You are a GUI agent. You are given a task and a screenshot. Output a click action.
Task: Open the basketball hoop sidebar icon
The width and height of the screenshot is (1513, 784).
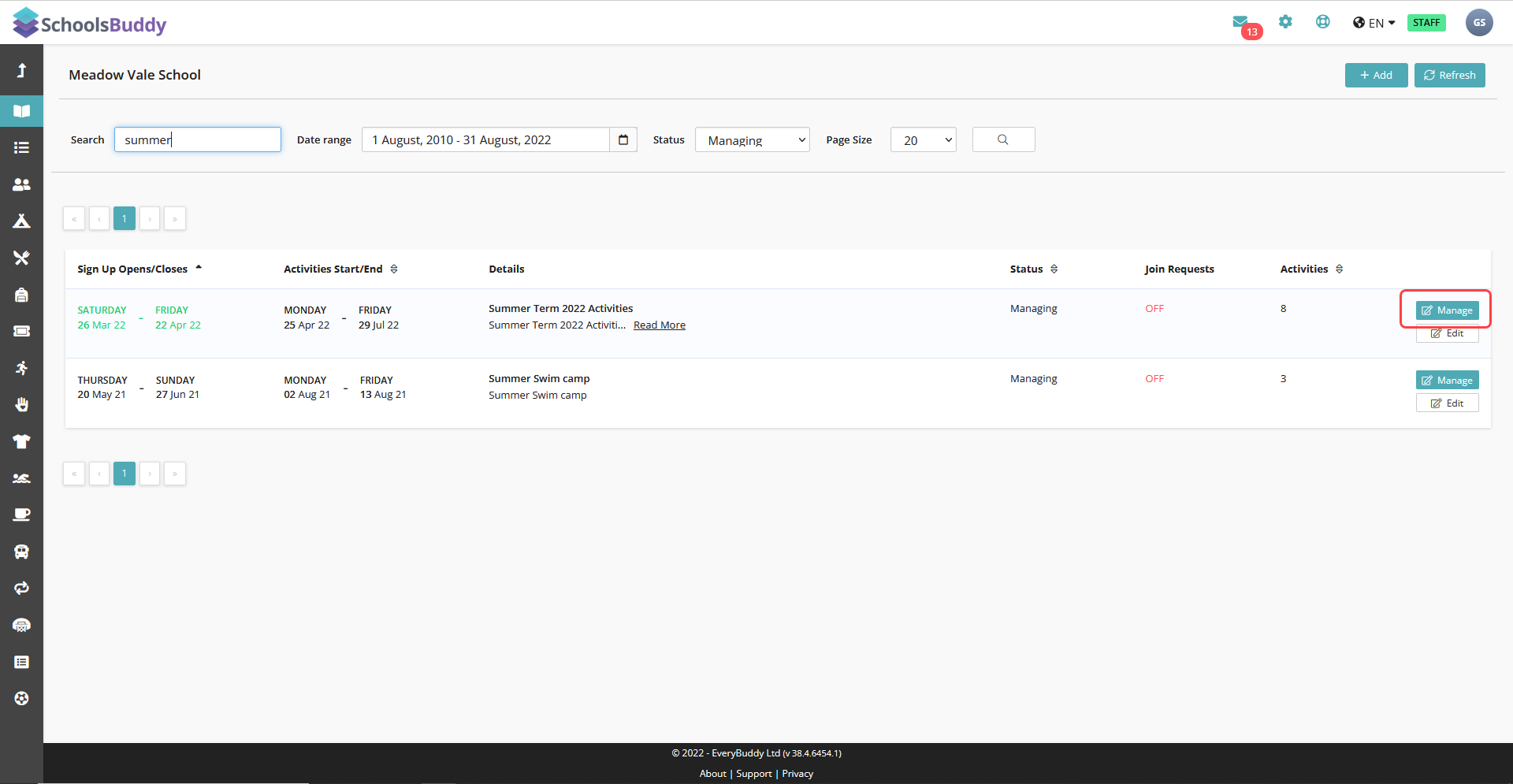pos(21,625)
